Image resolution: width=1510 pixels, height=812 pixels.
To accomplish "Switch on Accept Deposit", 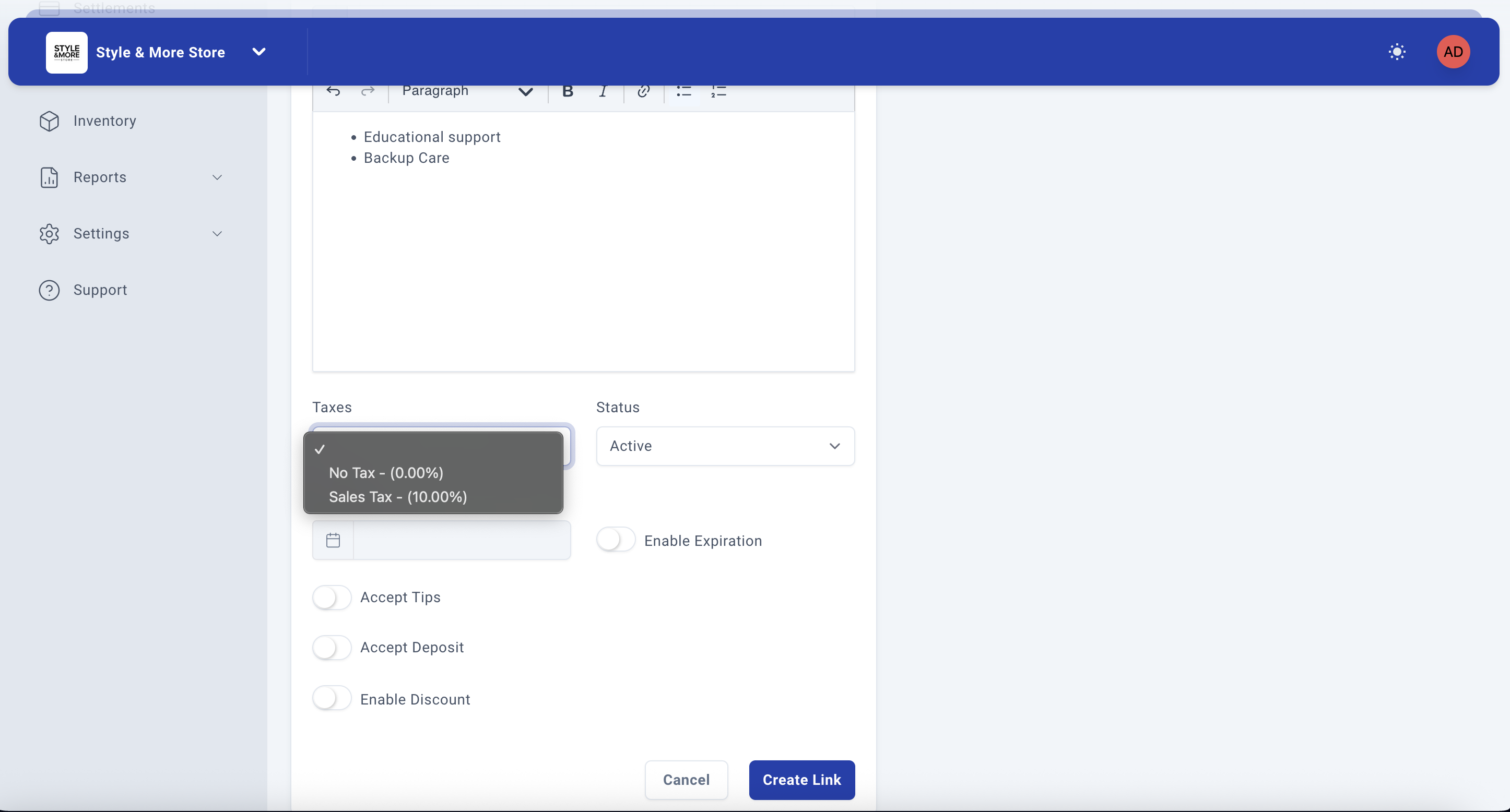I will pos(331,648).
